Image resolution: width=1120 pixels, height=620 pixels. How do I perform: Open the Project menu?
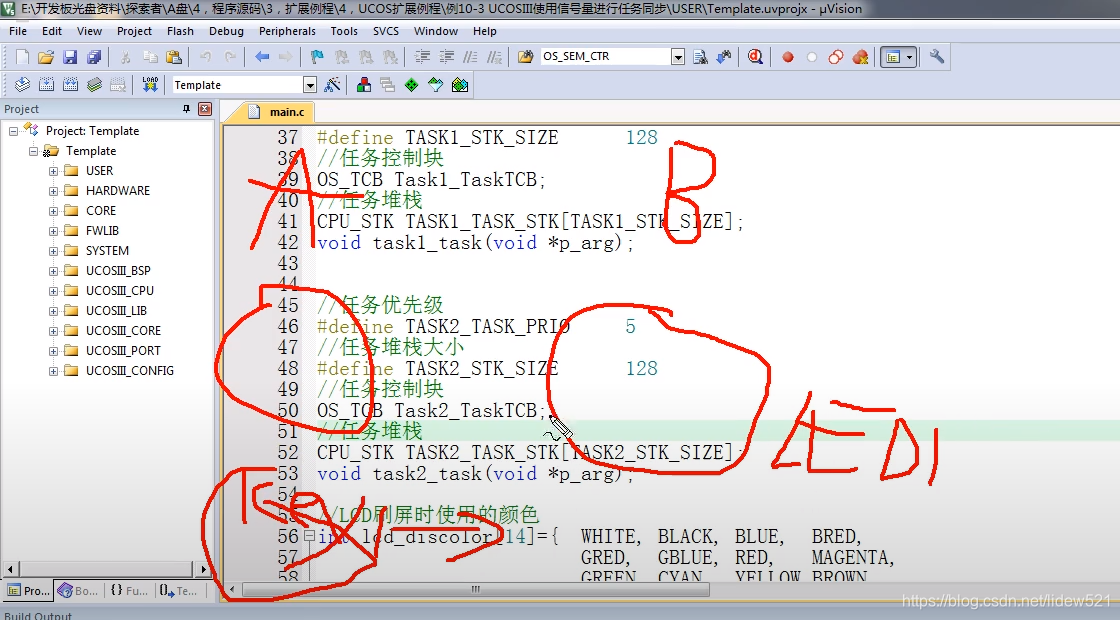coord(134,31)
